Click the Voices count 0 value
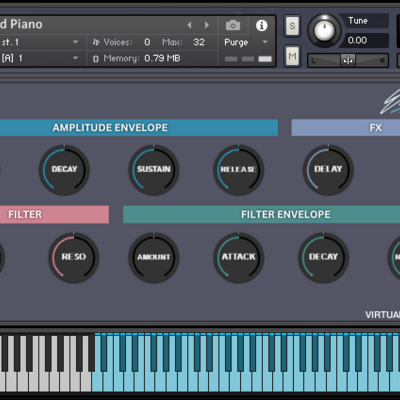400x400 pixels. pos(147,42)
